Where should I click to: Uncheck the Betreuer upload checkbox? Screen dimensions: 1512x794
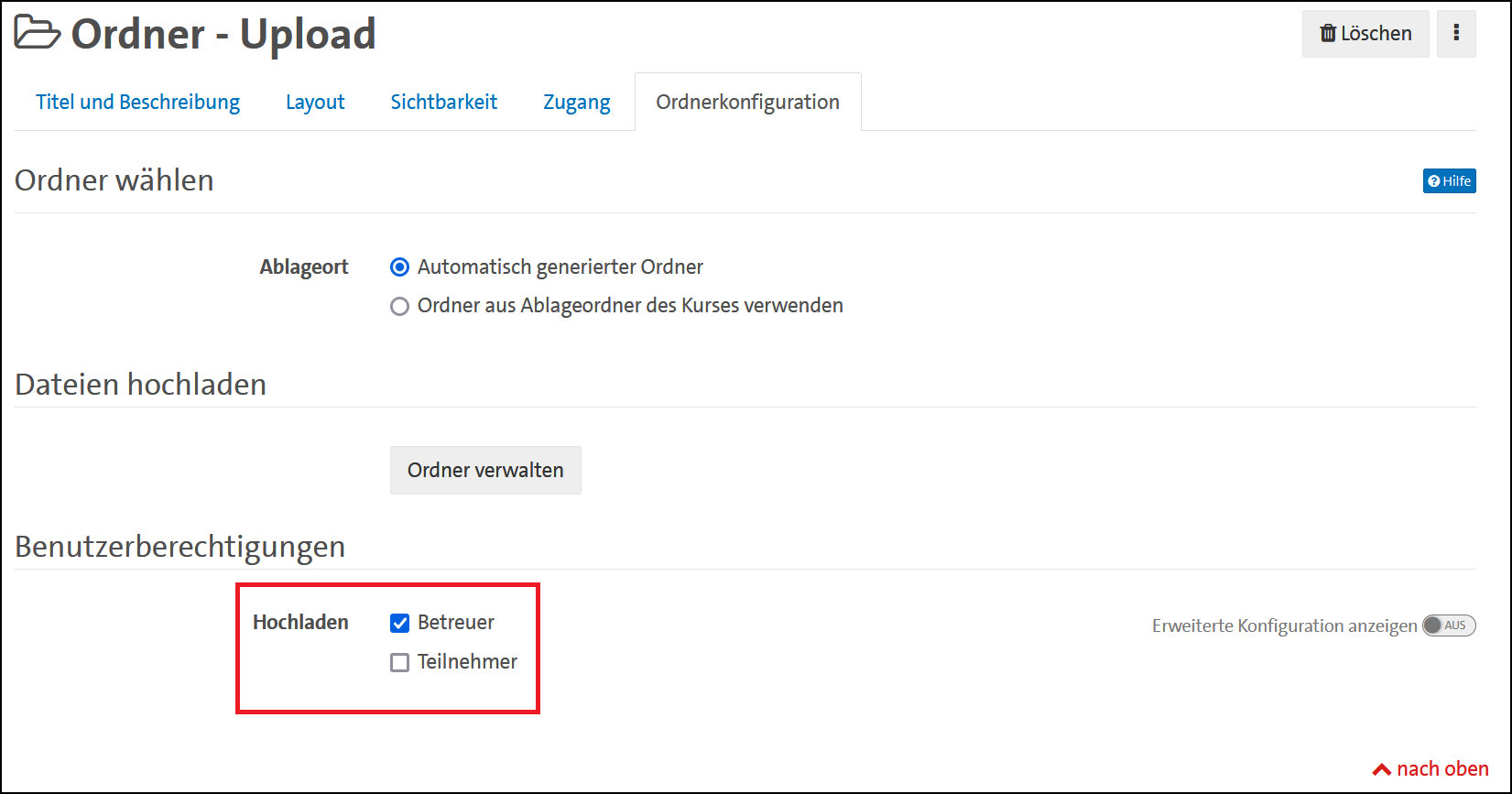(399, 623)
